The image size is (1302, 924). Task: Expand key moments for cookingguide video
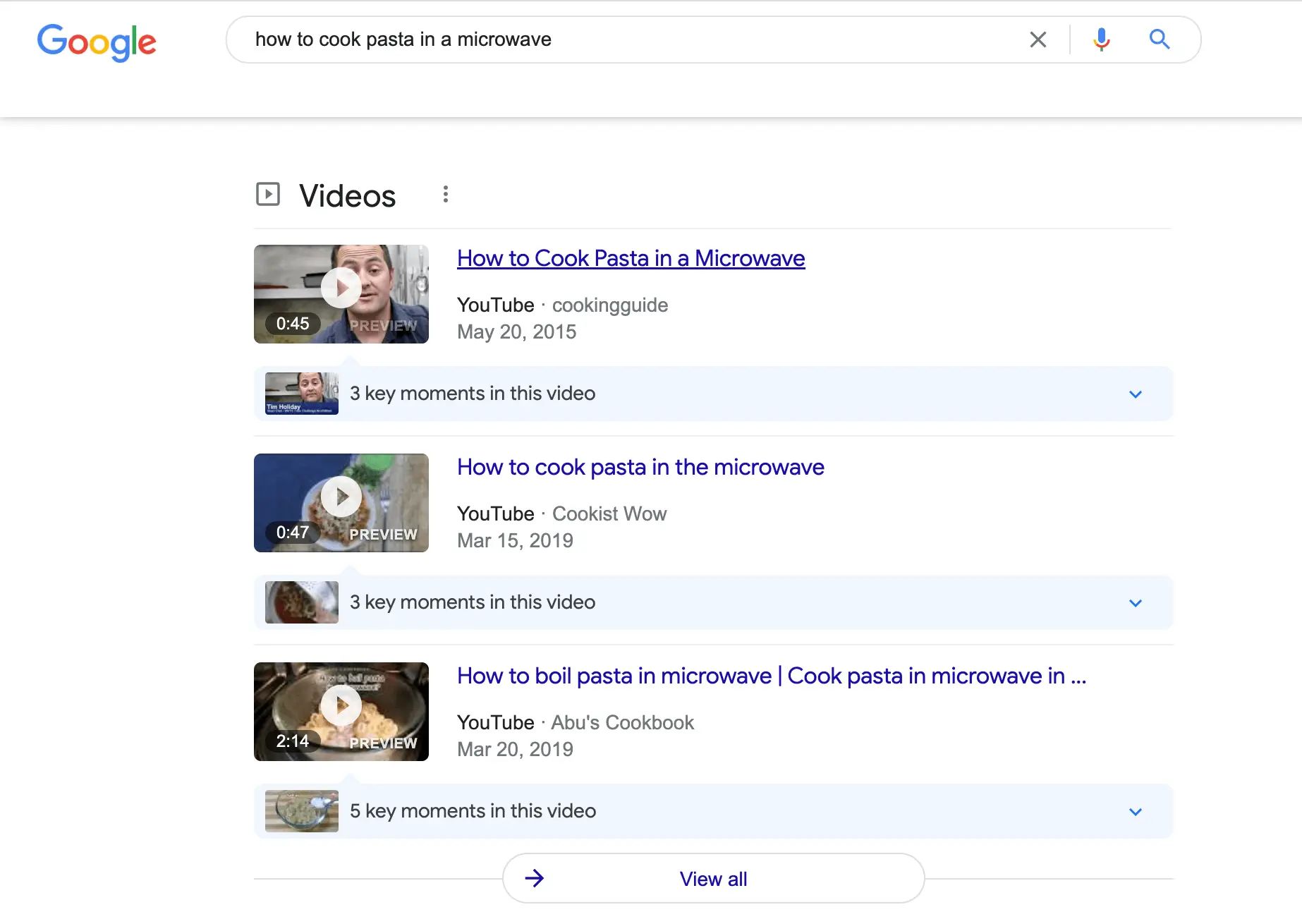pyautogui.click(x=1135, y=394)
